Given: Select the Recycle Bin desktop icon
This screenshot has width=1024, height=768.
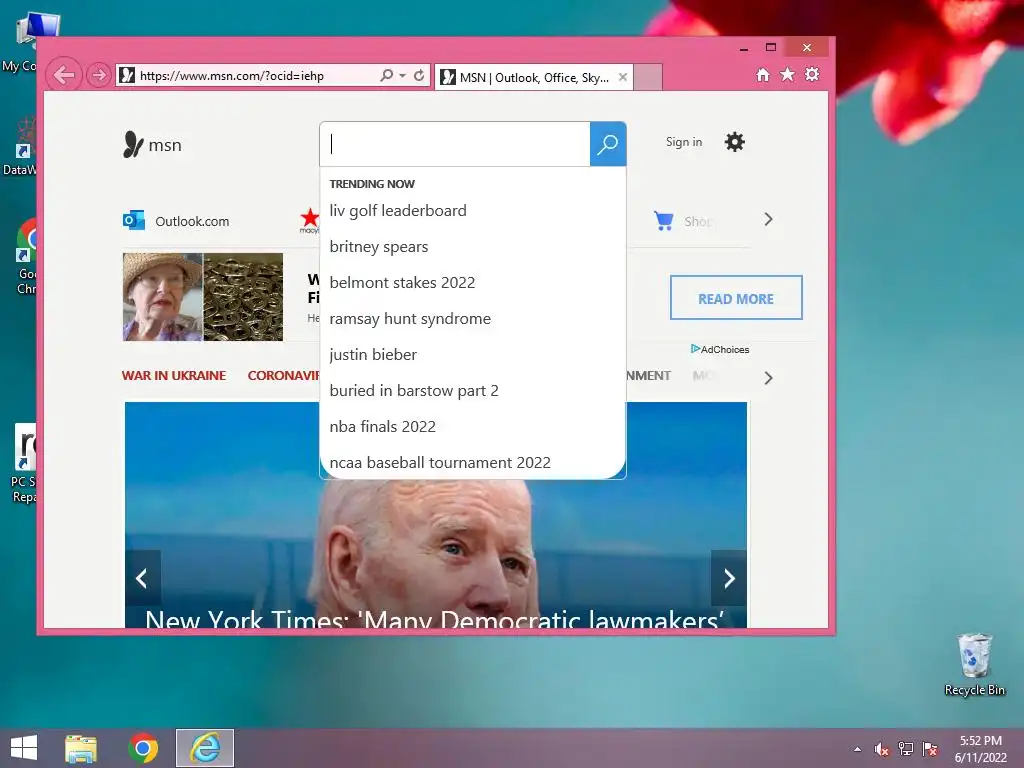Looking at the screenshot, I should [974, 665].
